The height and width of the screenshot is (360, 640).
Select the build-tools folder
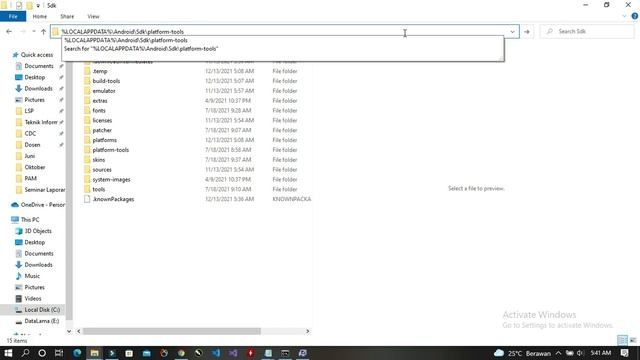pos(106,81)
